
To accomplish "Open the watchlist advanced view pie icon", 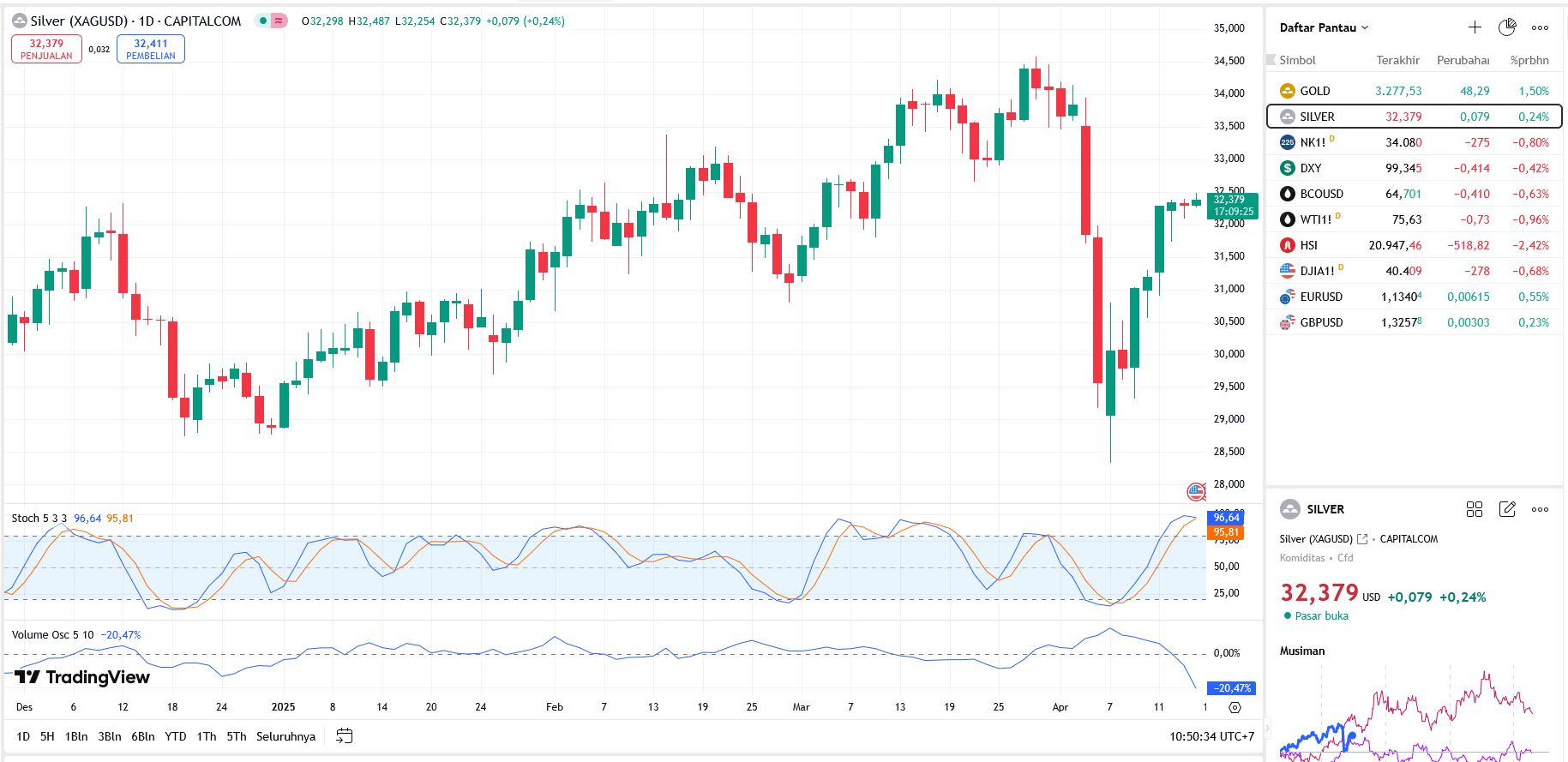I will [1507, 27].
